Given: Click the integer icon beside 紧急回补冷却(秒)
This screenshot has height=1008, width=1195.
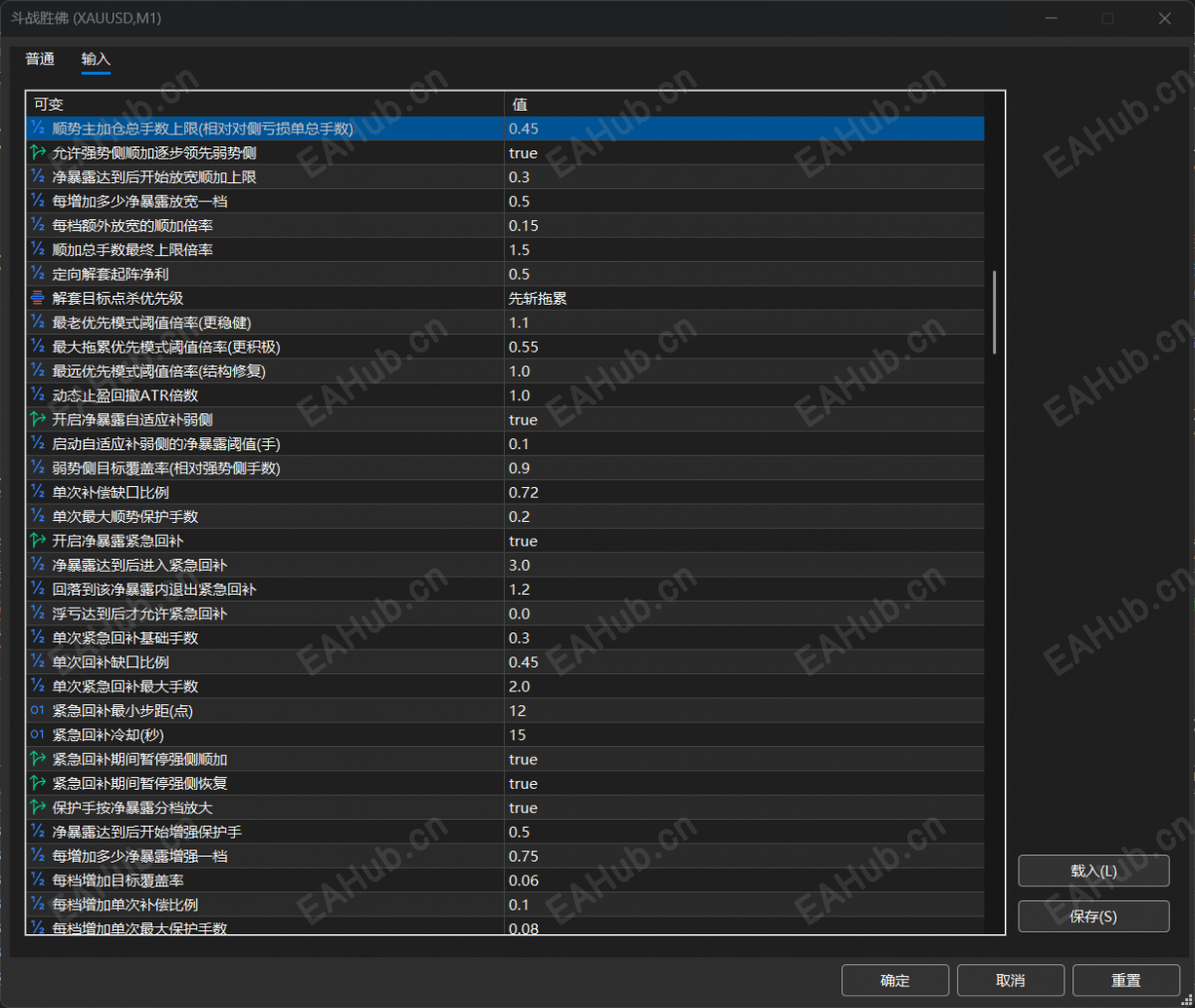Looking at the screenshot, I should [x=38, y=734].
